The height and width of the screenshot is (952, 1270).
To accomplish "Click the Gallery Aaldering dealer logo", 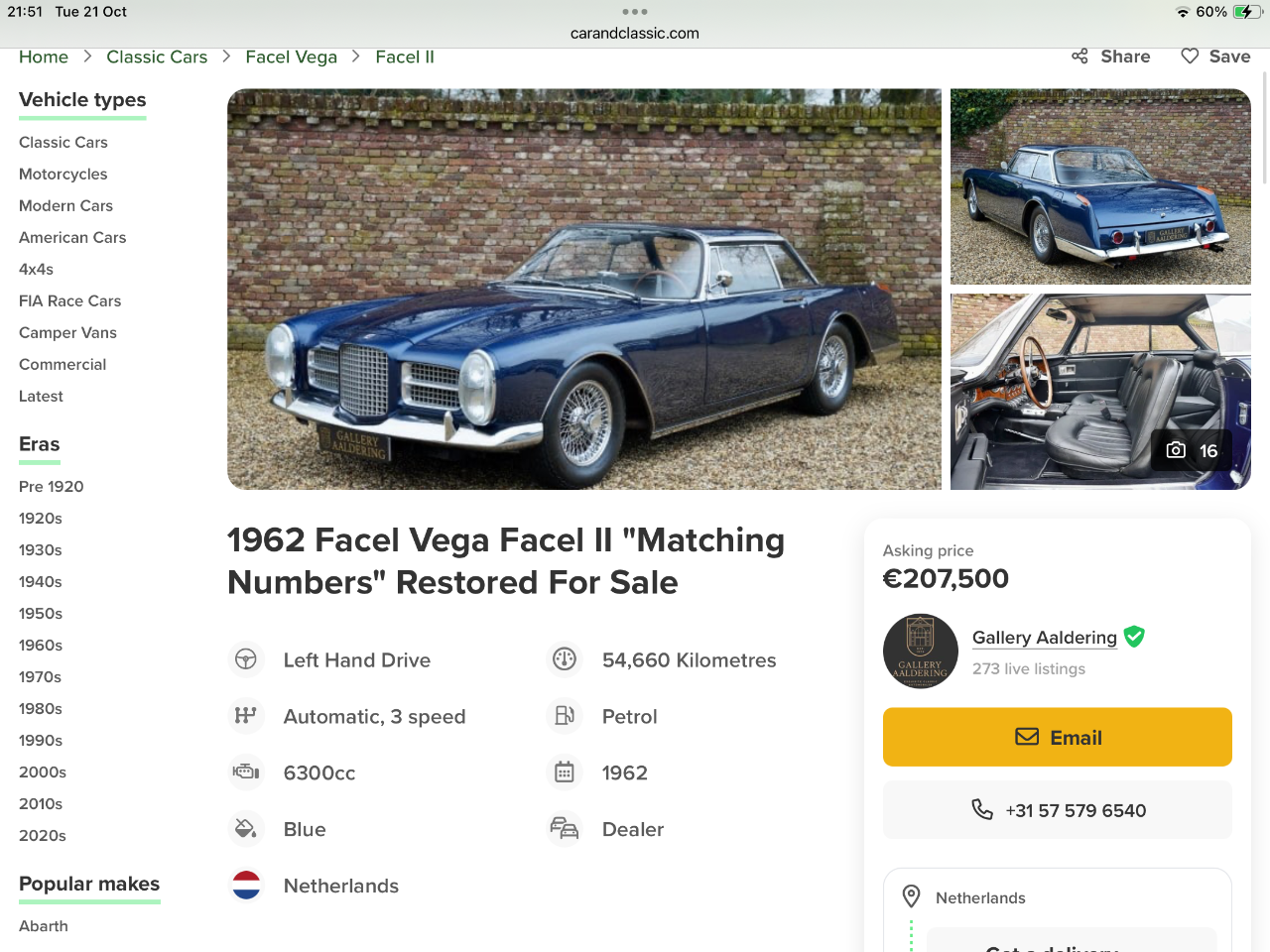I will 920,652.
